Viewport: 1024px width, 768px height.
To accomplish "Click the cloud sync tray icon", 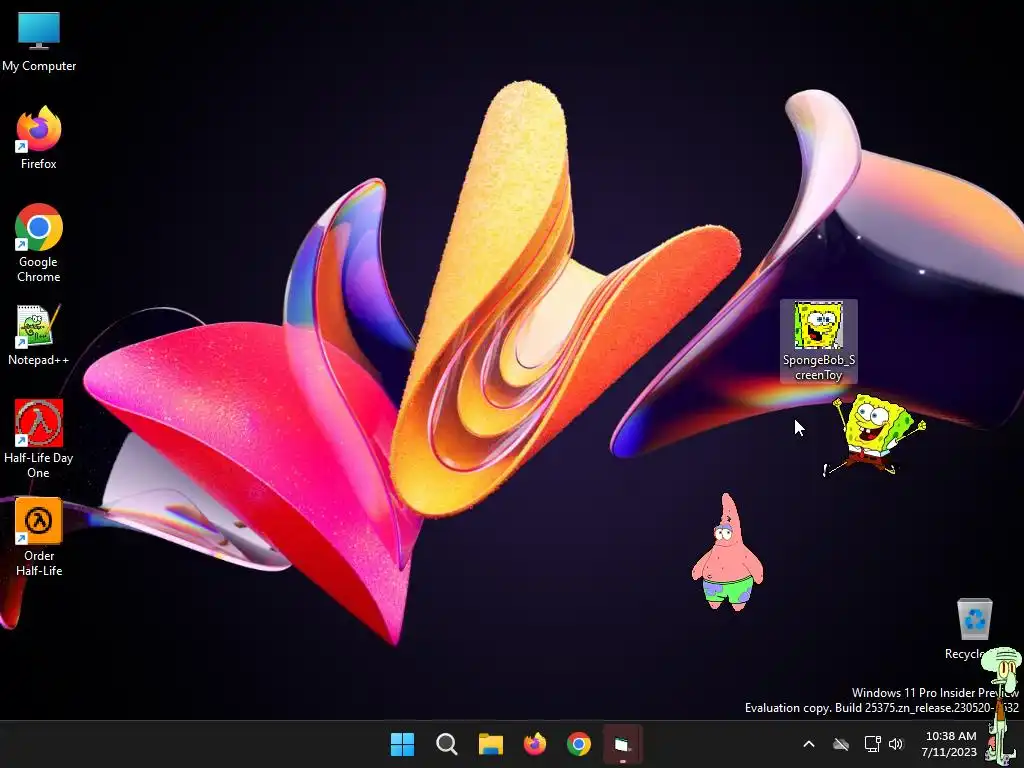I will [x=841, y=744].
